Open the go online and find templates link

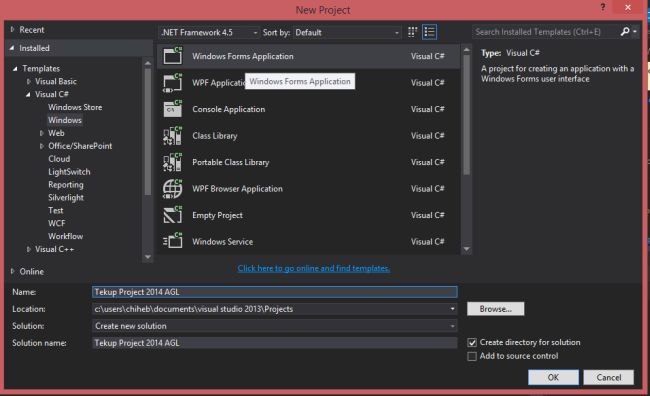[x=314, y=268]
